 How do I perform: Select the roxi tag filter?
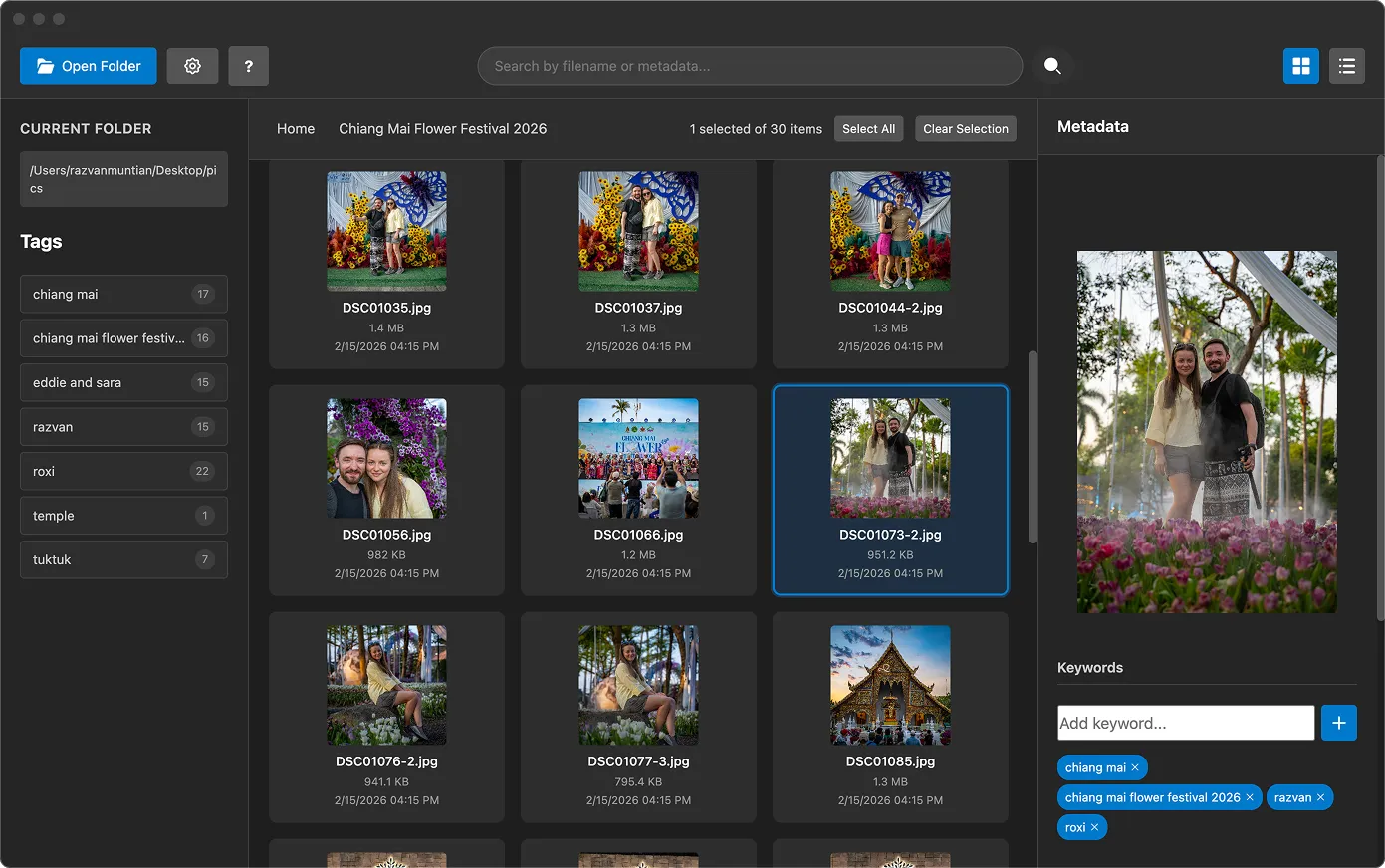(x=123, y=471)
